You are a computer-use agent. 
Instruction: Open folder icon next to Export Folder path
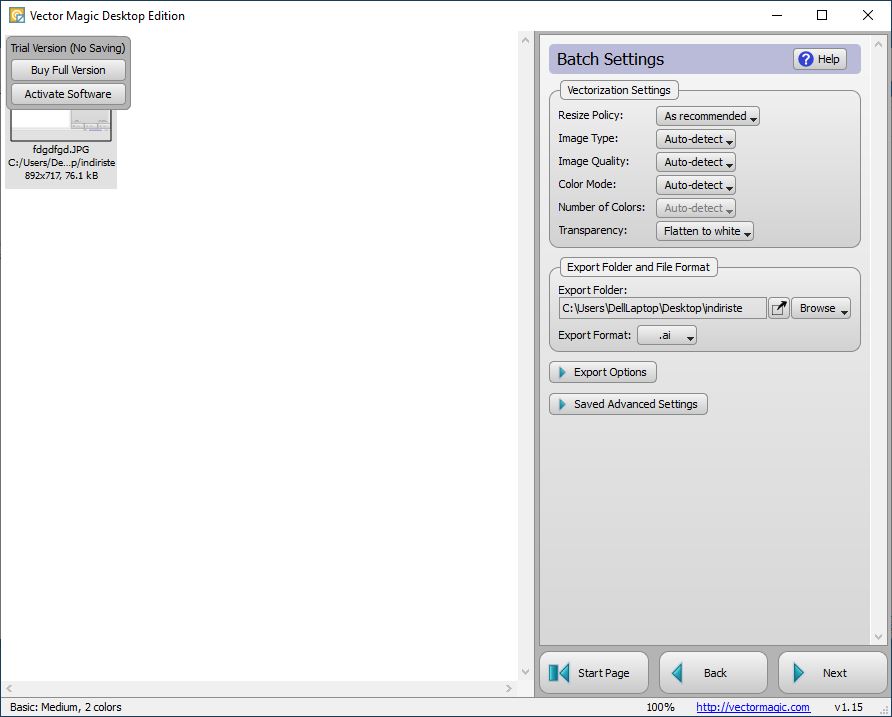pos(779,308)
